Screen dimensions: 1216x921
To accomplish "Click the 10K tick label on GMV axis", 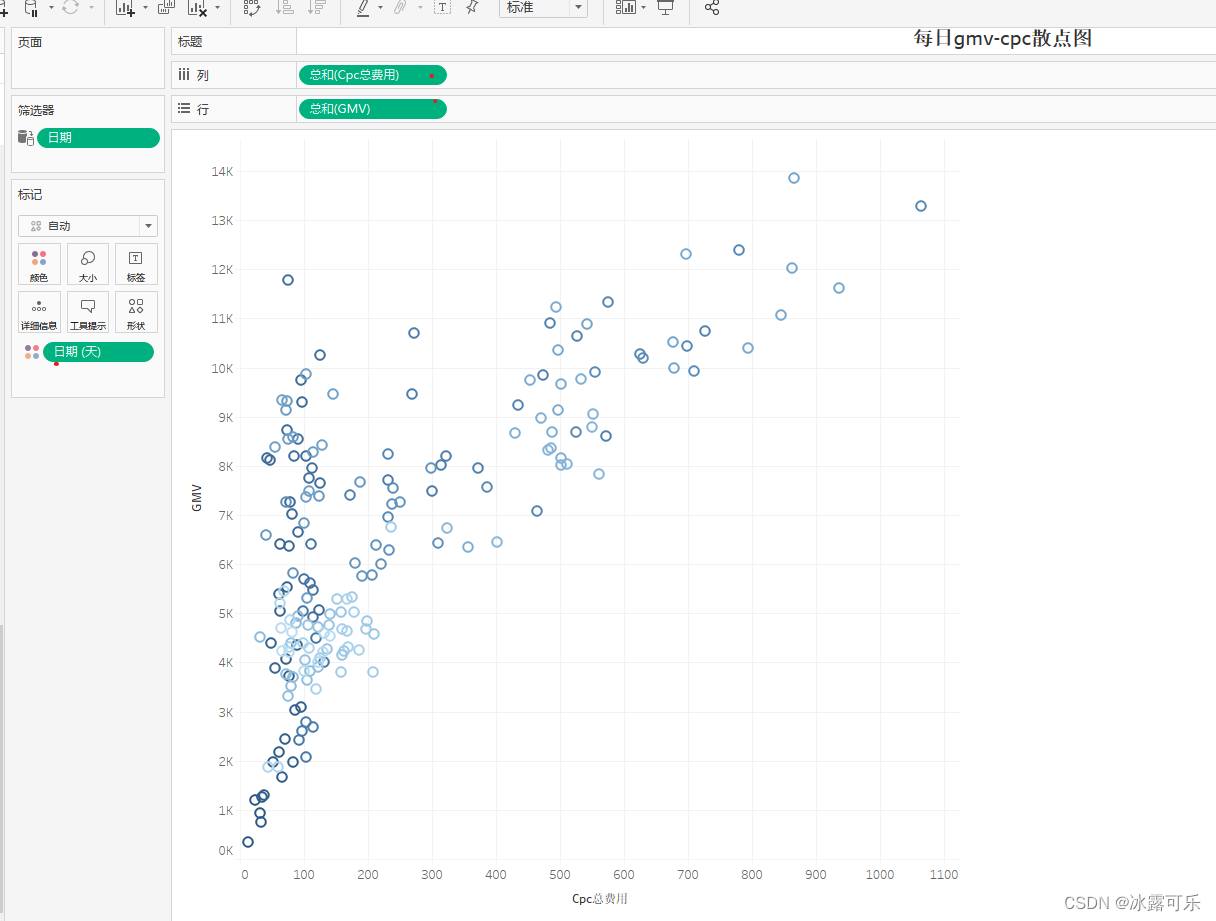I will click(222, 368).
